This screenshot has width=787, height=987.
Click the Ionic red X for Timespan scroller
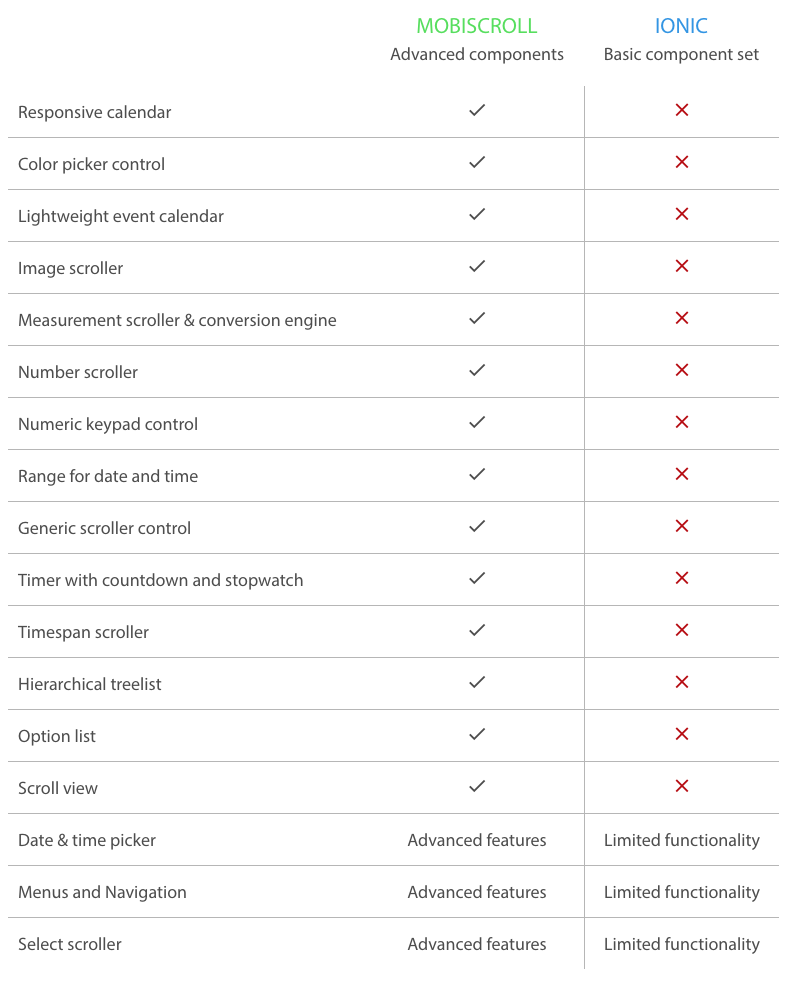pos(682,630)
